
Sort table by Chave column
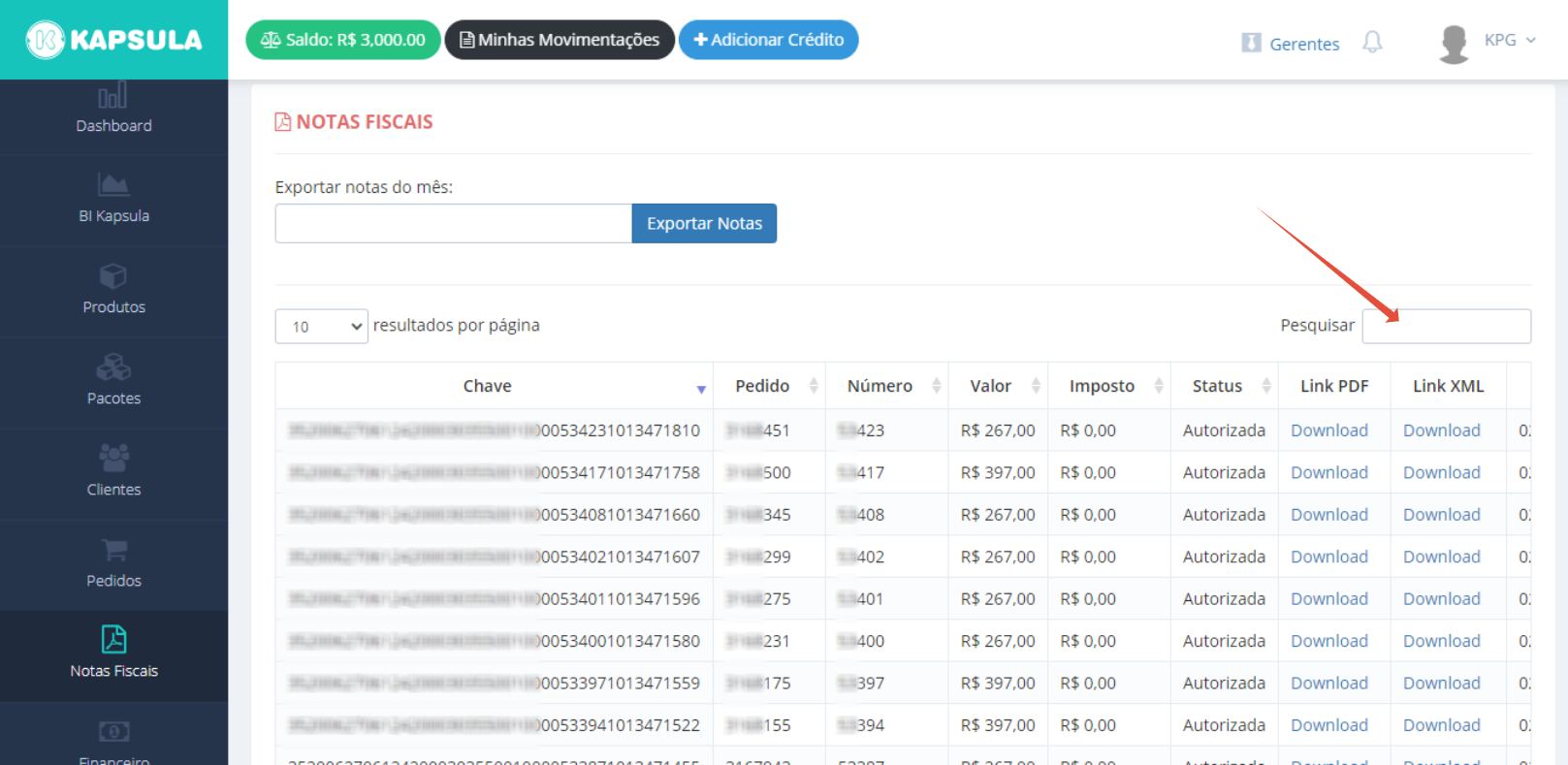pyautogui.click(x=495, y=386)
